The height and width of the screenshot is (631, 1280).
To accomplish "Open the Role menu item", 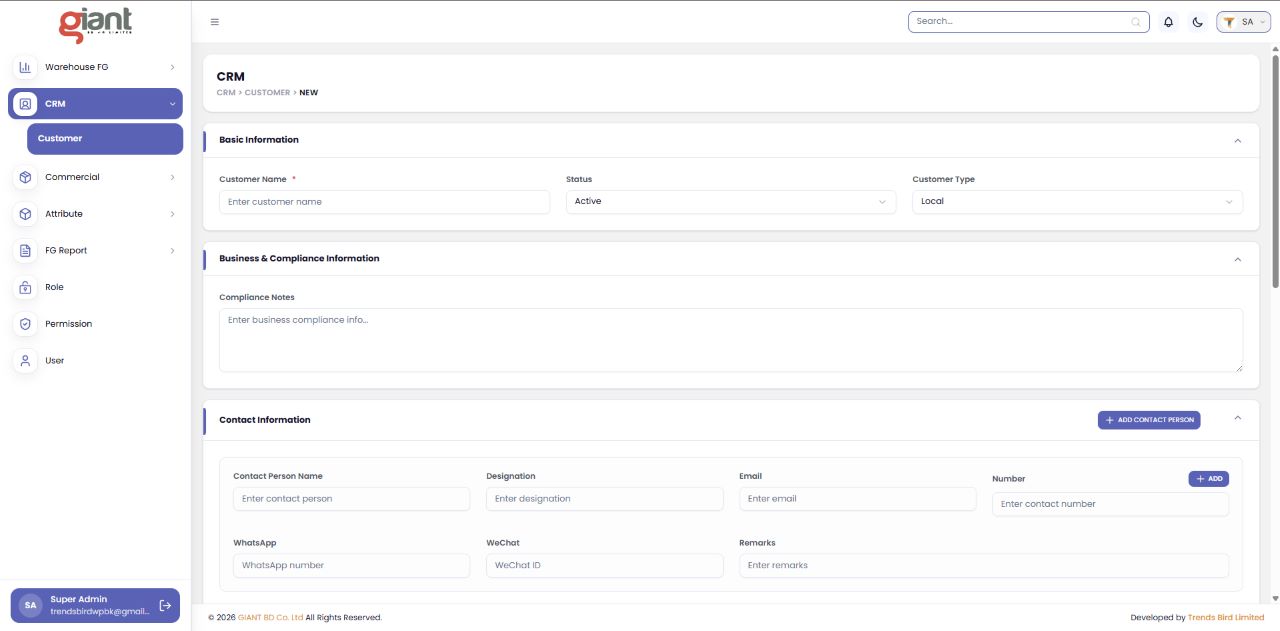I will tap(95, 287).
